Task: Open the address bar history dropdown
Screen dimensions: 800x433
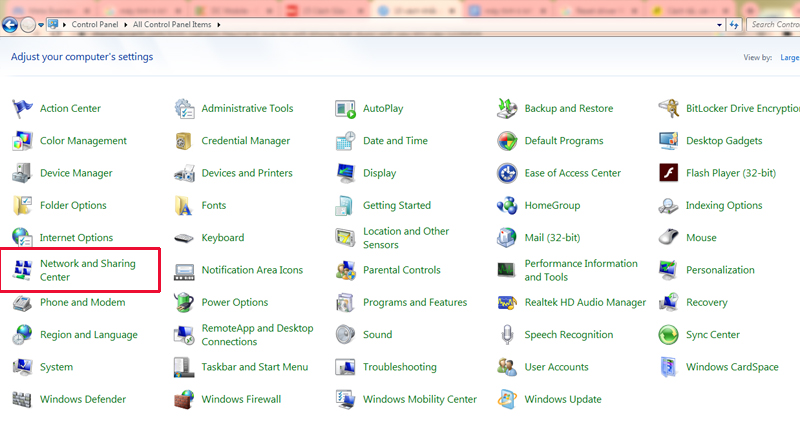Action: click(719, 24)
